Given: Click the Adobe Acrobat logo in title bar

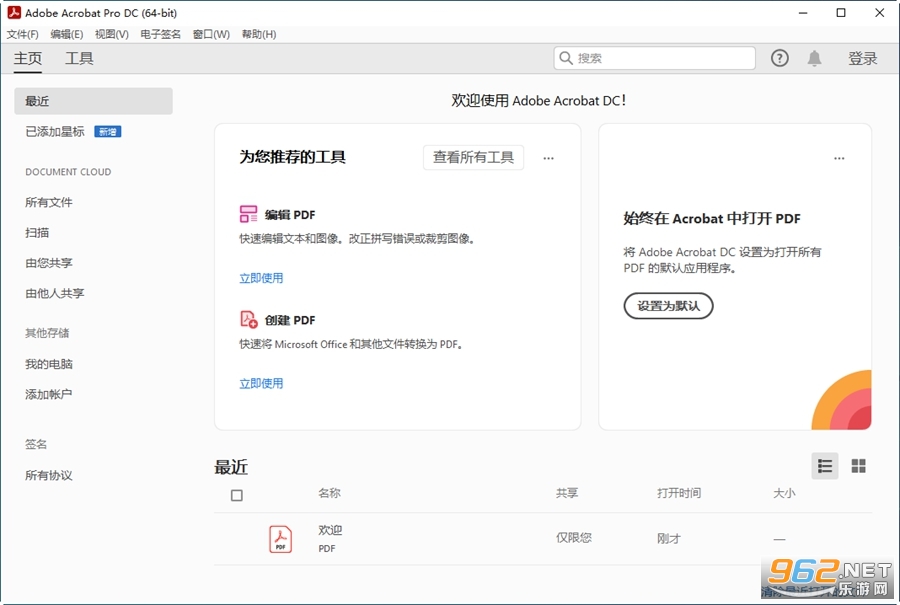Looking at the screenshot, I should pos(14,13).
